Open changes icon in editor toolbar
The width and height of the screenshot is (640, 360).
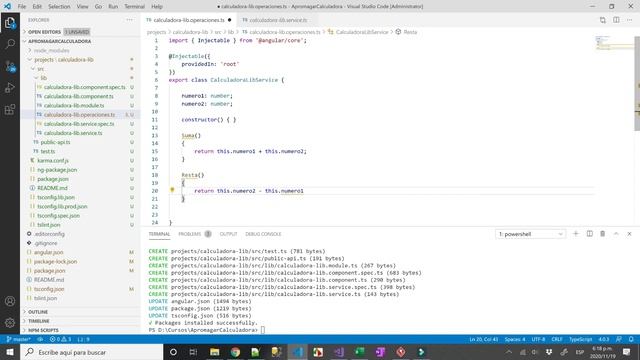(x=602, y=20)
